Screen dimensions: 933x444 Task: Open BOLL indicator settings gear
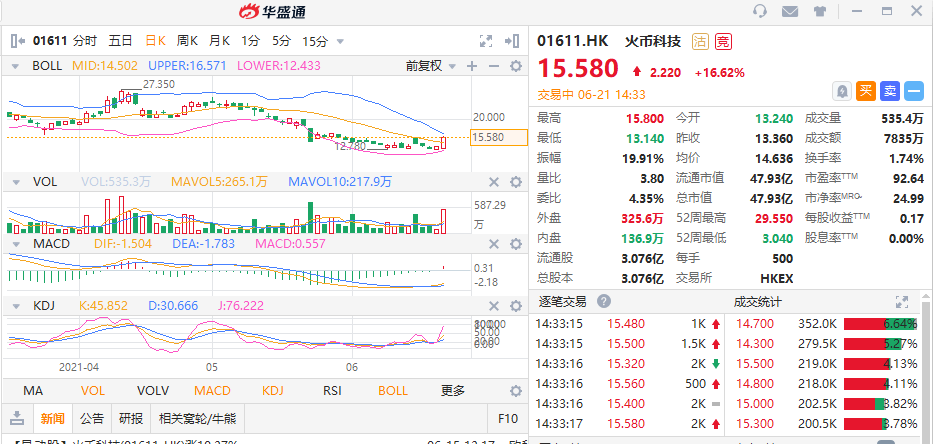(516, 66)
